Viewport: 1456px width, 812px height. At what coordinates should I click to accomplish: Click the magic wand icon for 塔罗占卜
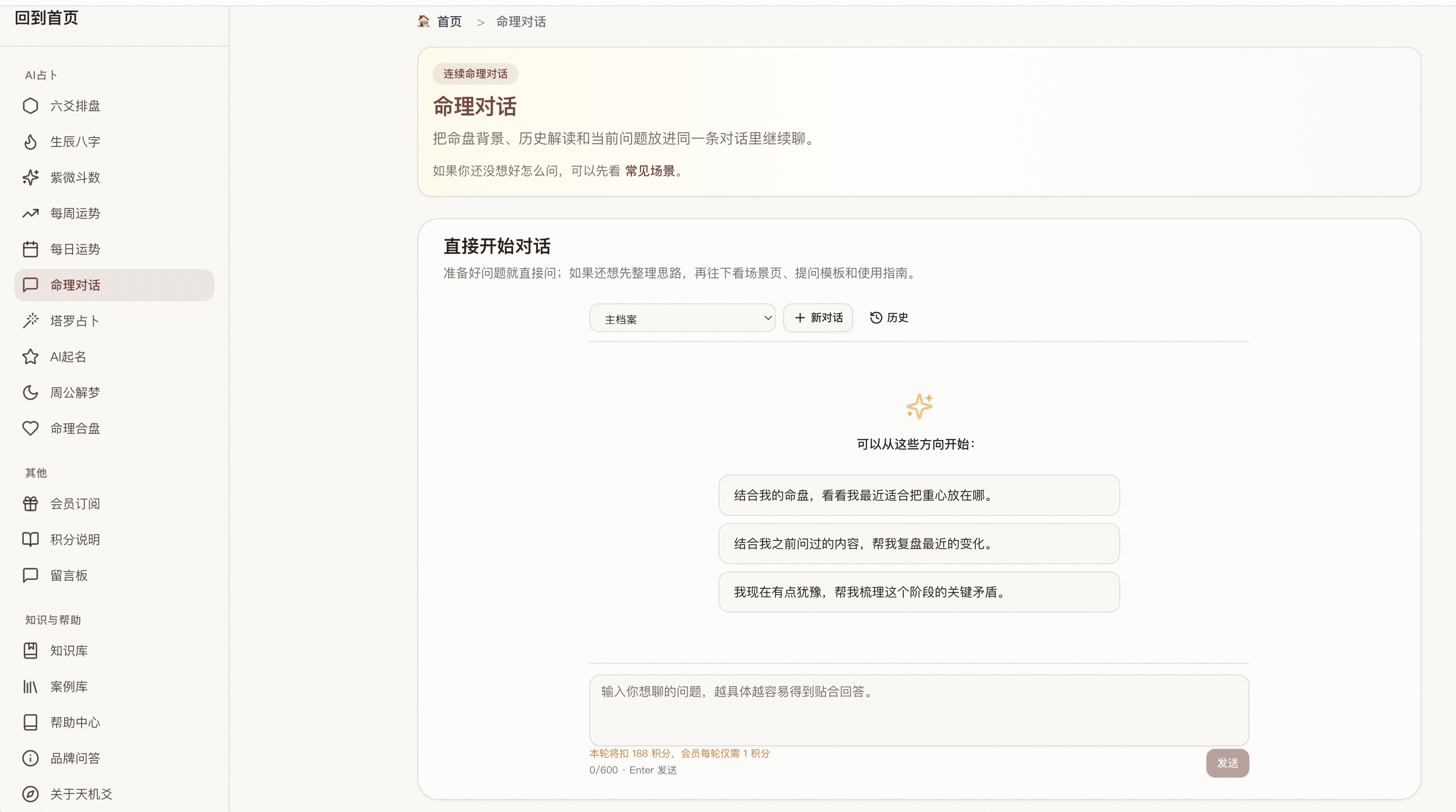tap(30, 321)
